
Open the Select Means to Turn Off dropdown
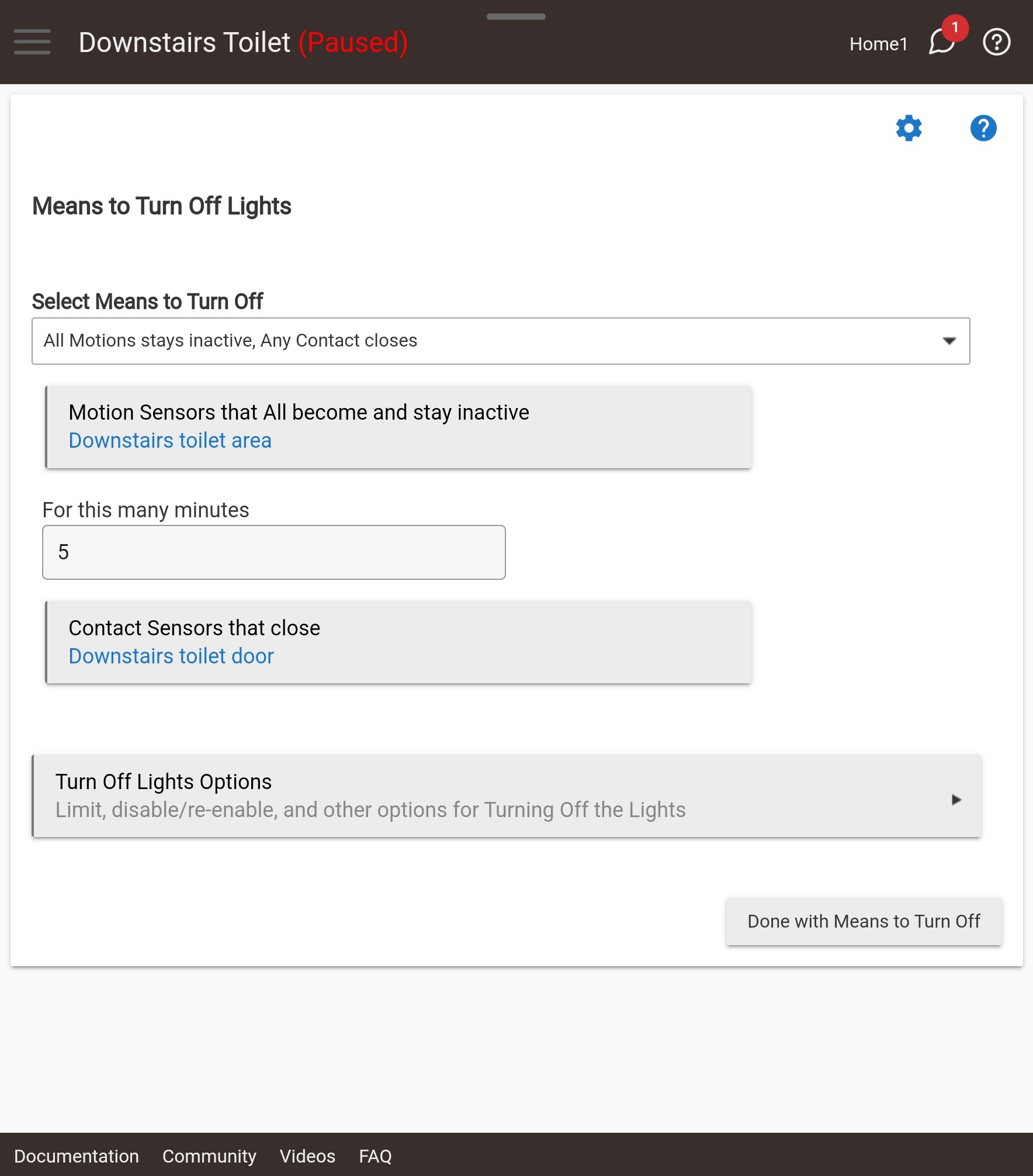point(501,341)
